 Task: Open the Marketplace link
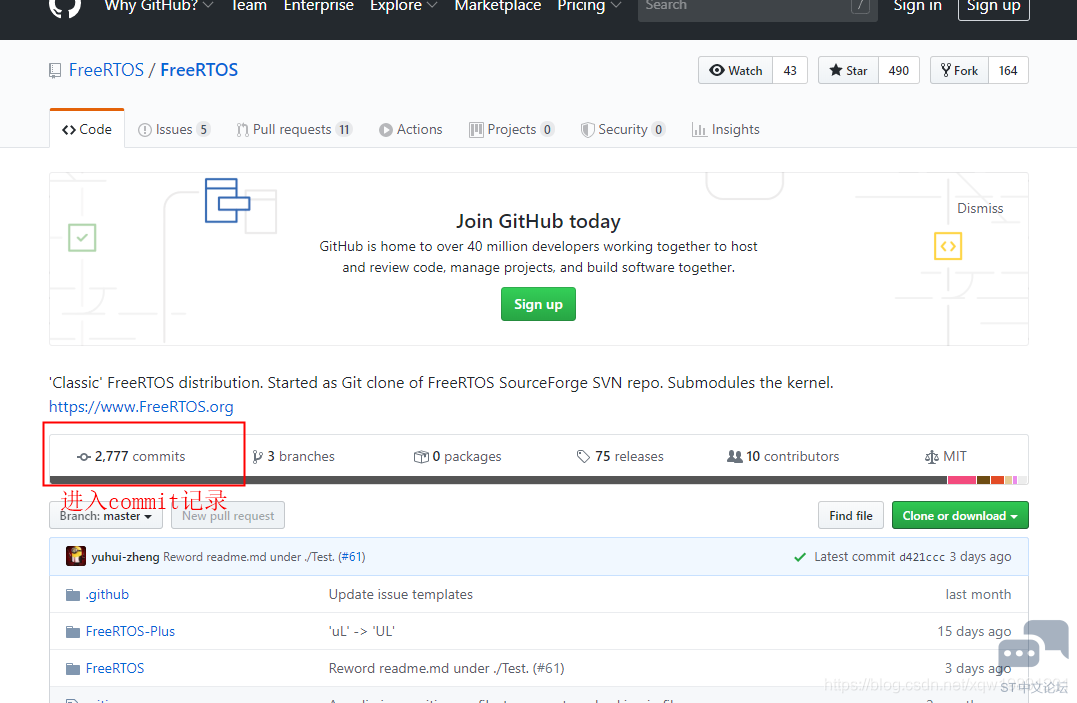(497, 5)
